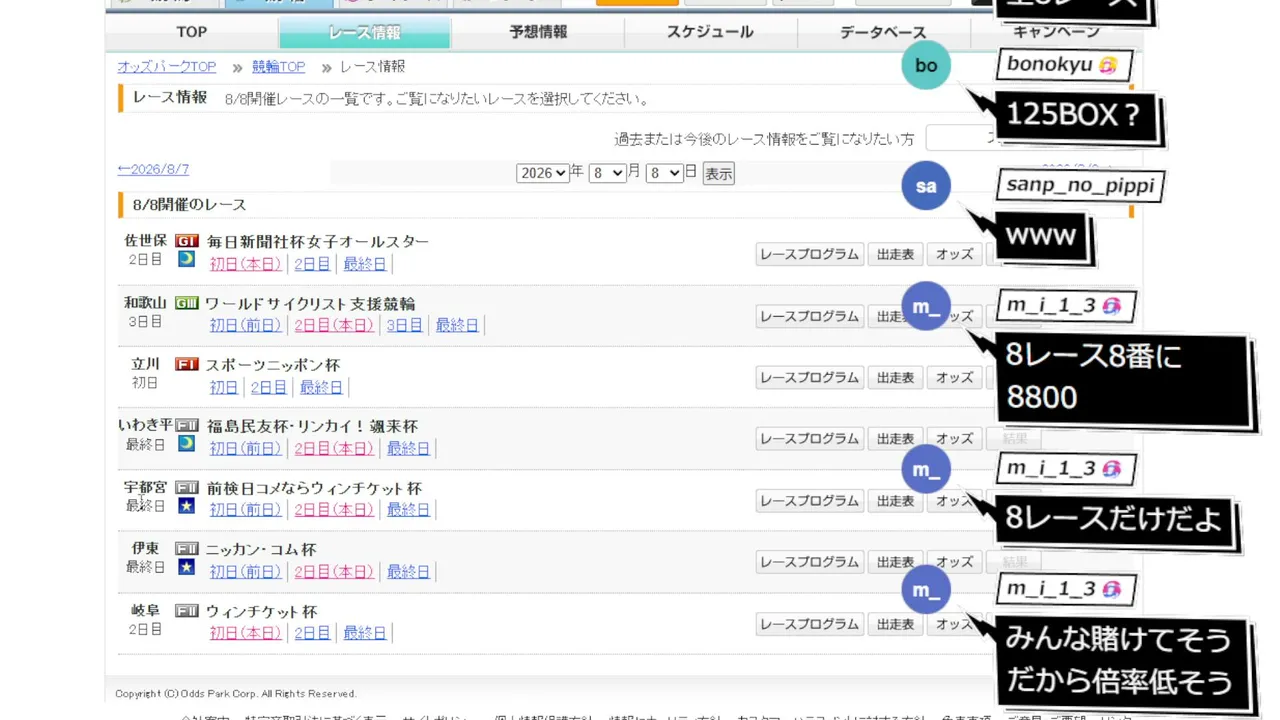
Task: Open 出走表 for いわき平 race
Action: [x=895, y=438]
